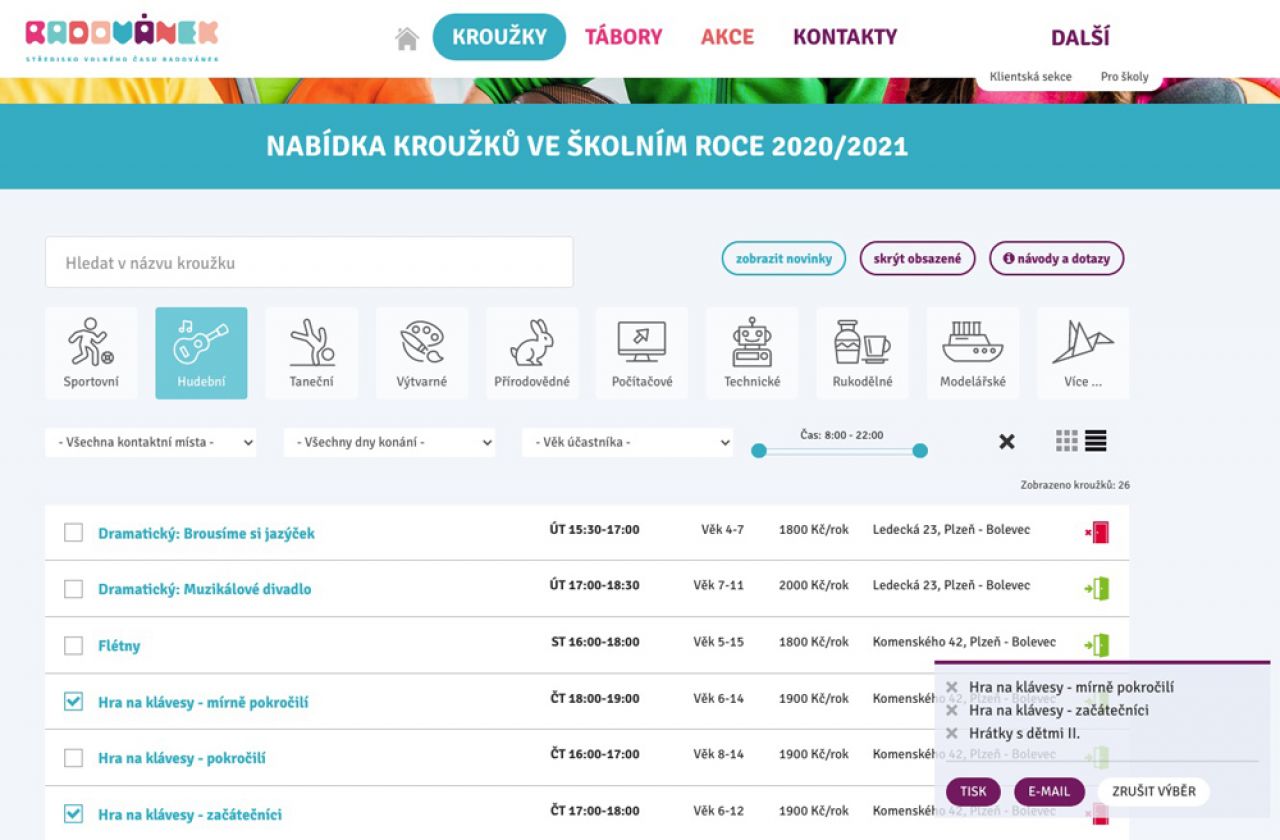Uncheck Hra na klávesy - mírně pokročilí
1280x840 pixels.
pos(73,702)
